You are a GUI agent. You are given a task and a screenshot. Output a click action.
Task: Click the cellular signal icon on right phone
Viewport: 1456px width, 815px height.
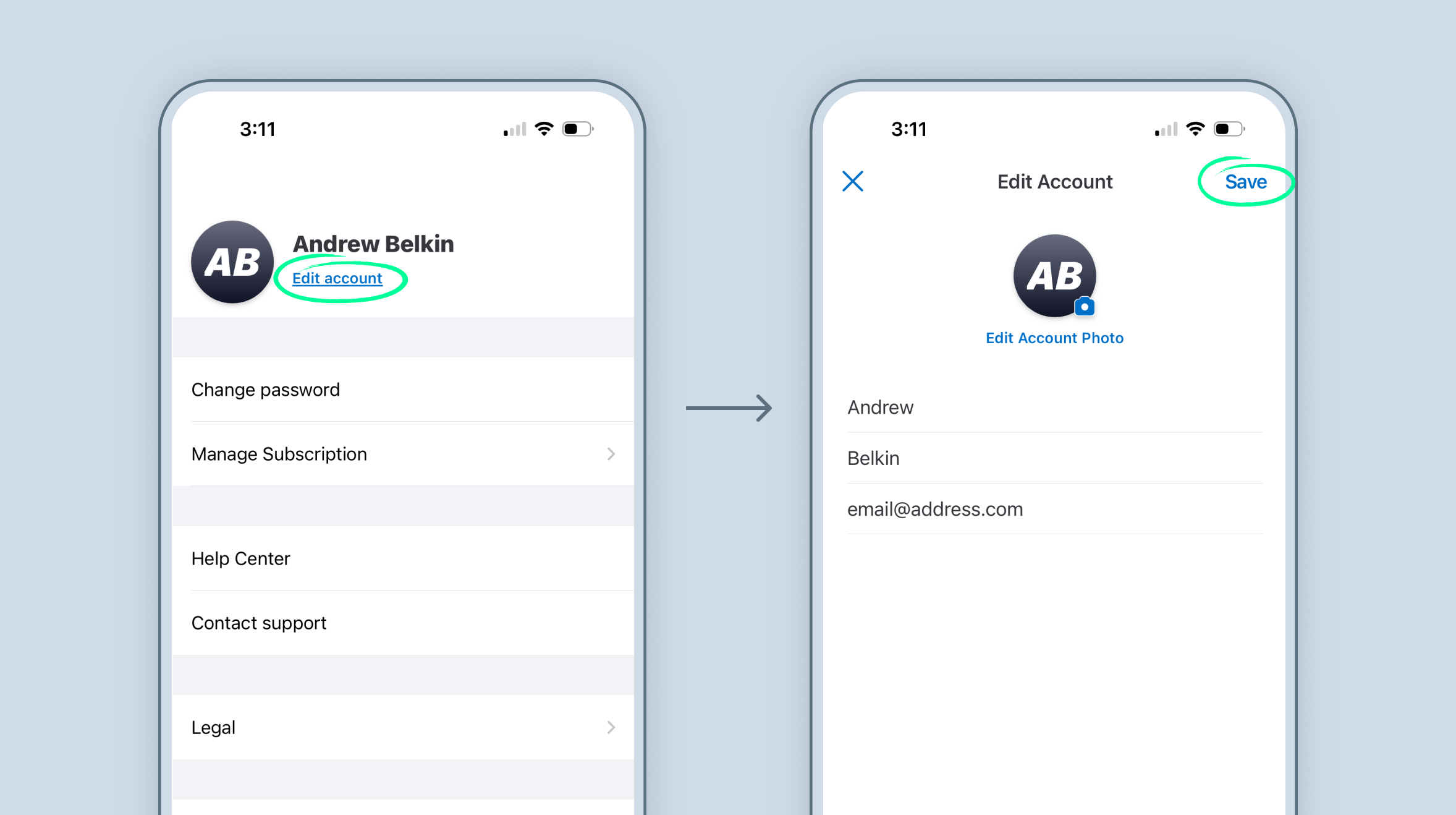(x=1166, y=129)
